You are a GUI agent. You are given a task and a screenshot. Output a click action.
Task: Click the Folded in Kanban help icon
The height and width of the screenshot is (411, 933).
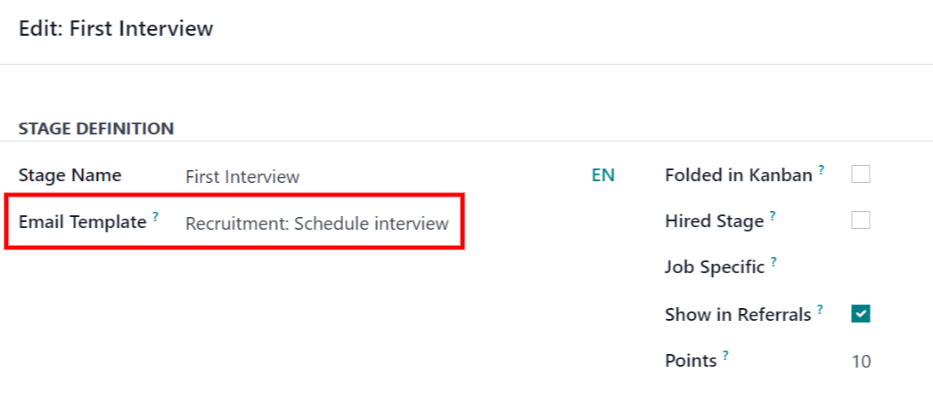point(822,170)
